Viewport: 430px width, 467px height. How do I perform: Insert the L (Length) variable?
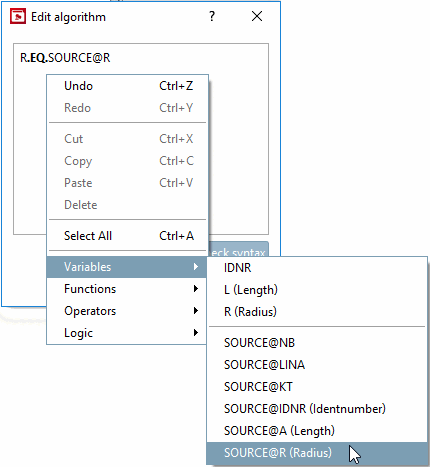click(x=317, y=290)
